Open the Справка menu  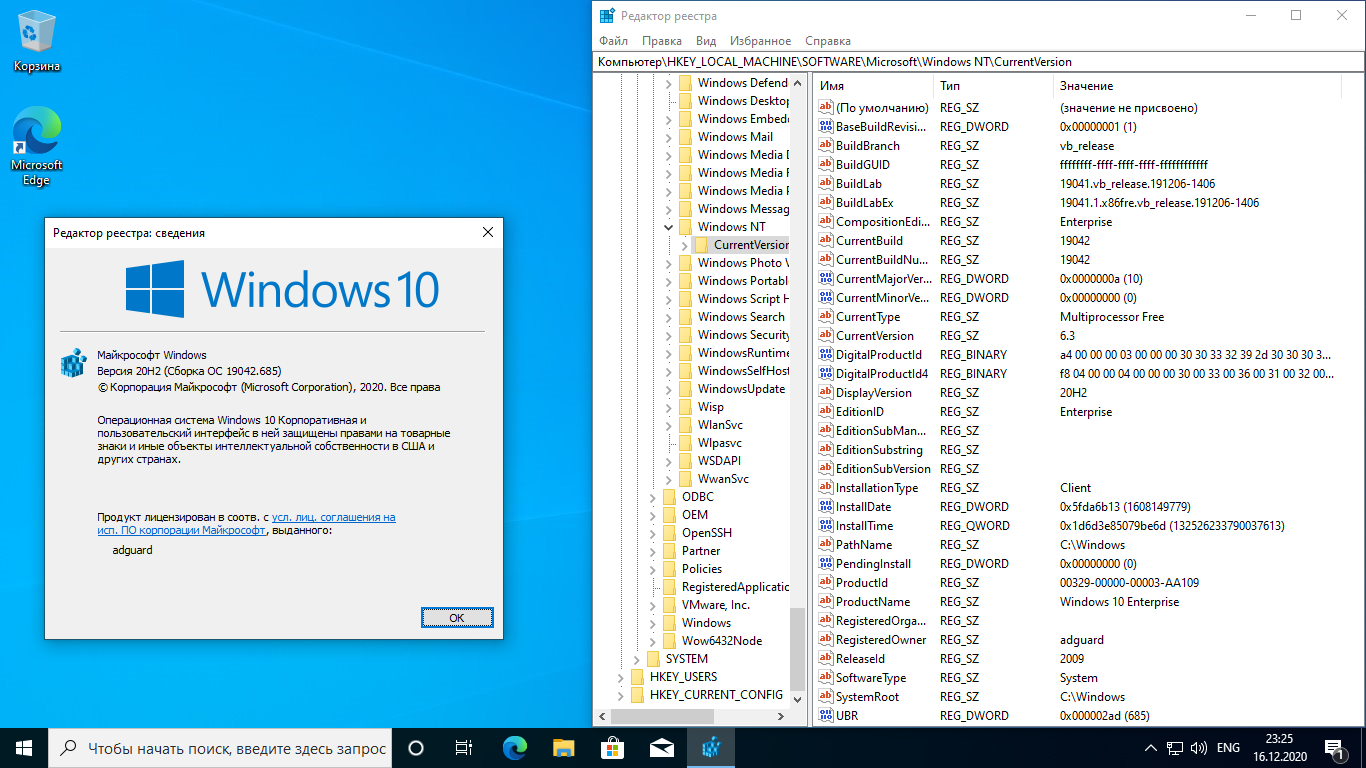[828, 41]
